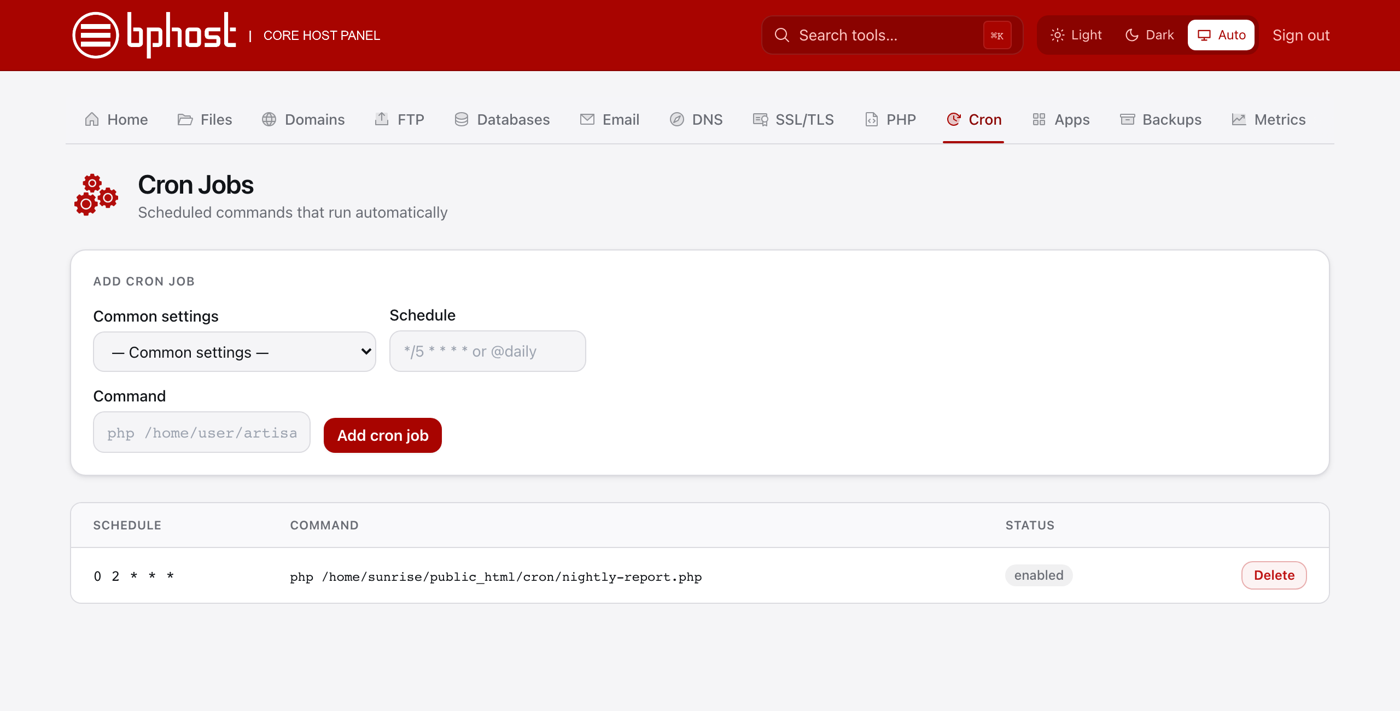Click the FTP upload icon
The width and height of the screenshot is (1400, 711).
(x=382, y=119)
